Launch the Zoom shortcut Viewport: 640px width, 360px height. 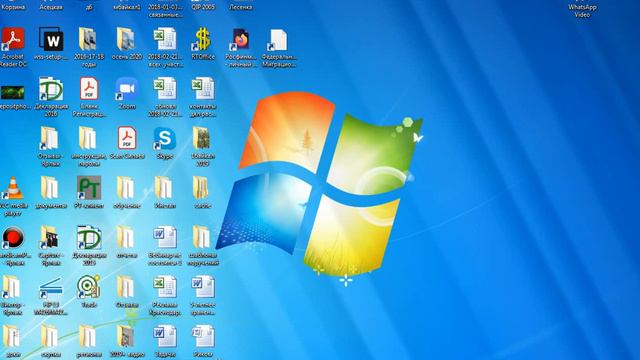[x=127, y=89]
